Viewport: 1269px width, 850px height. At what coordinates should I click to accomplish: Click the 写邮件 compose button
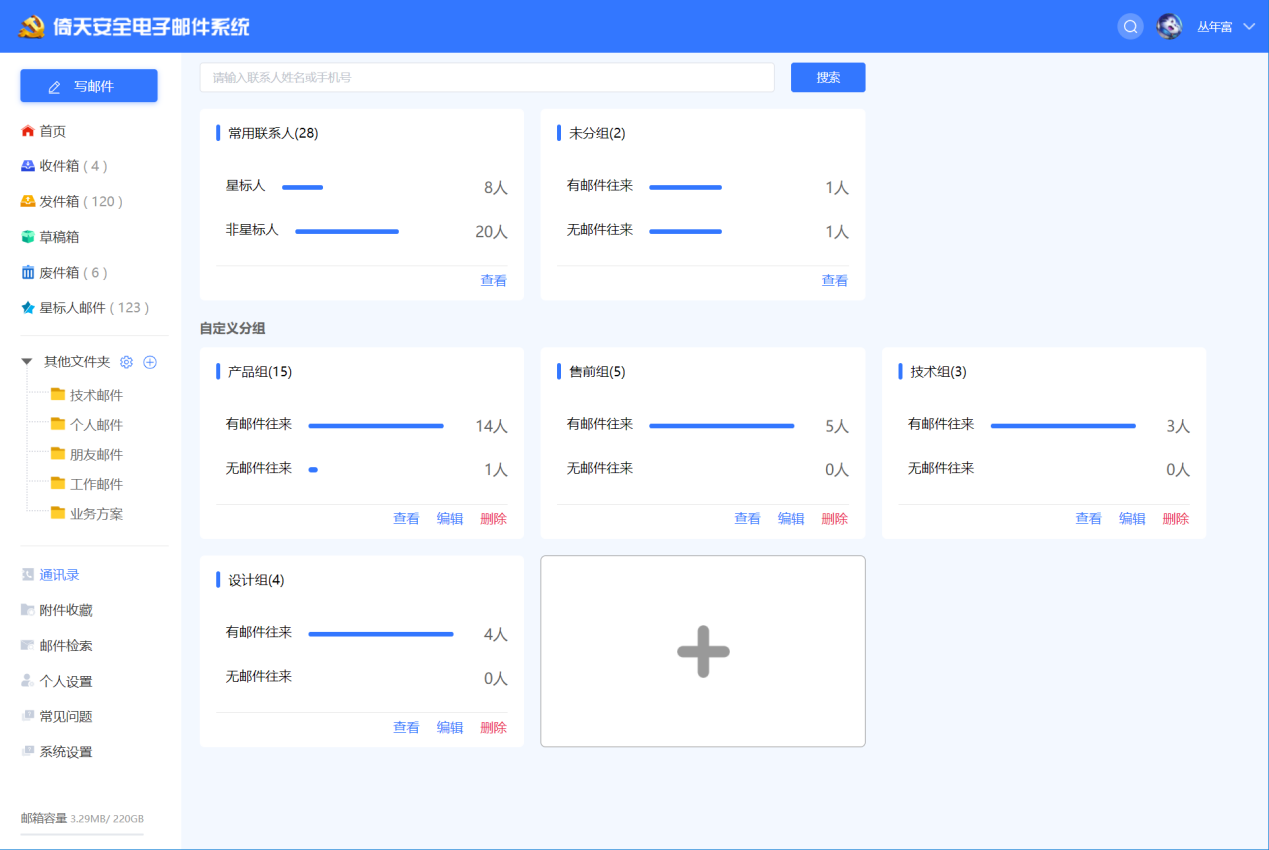(x=89, y=86)
